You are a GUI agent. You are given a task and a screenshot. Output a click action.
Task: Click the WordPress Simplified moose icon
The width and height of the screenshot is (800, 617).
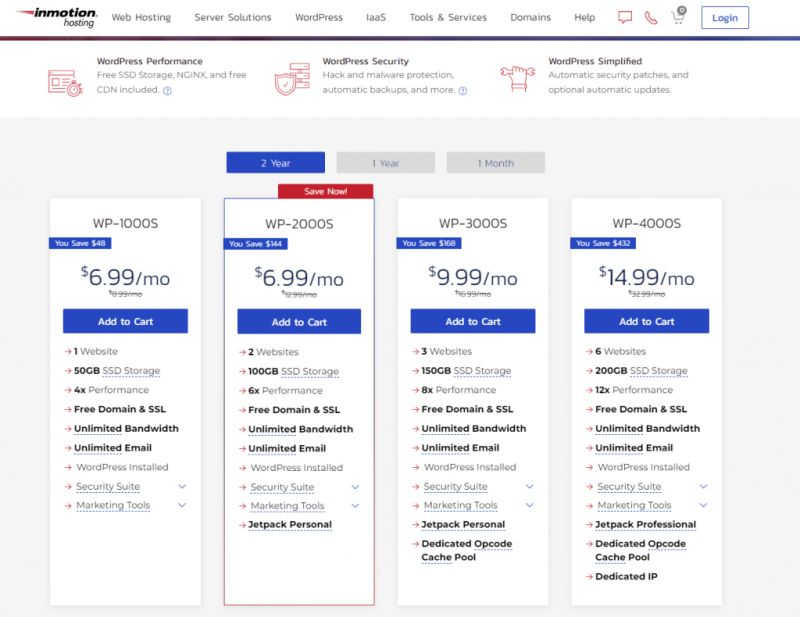pyautogui.click(x=518, y=78)
